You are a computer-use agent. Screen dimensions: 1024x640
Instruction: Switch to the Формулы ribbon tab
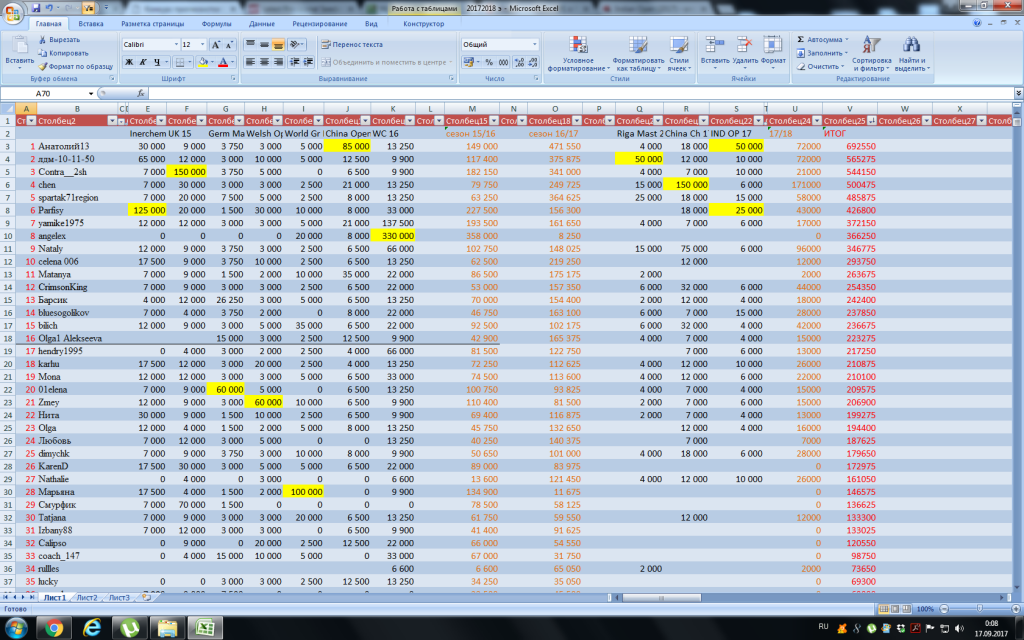pyautogui.click(x=216, y=22)
